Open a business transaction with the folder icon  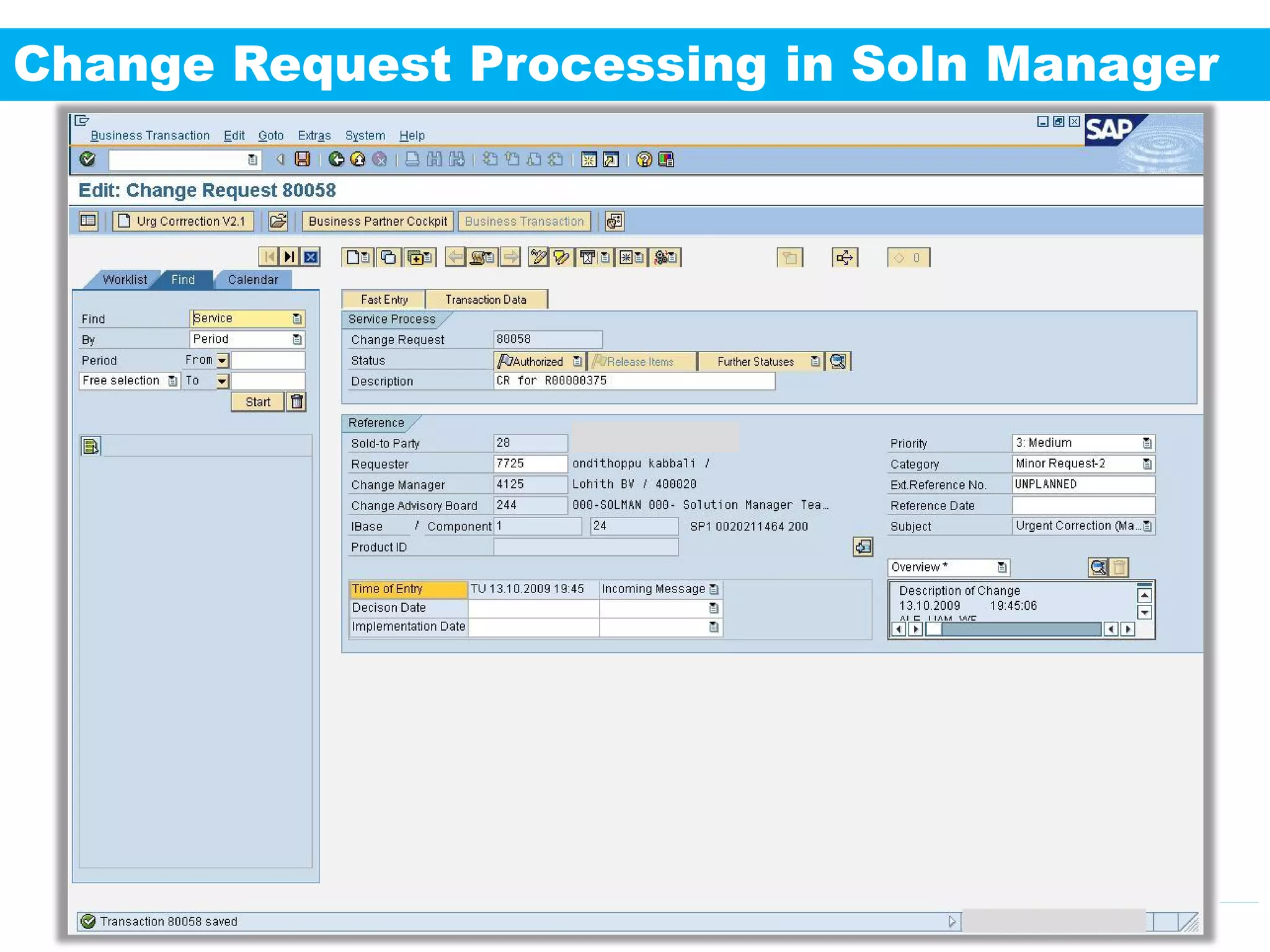(x=278, y=221)
